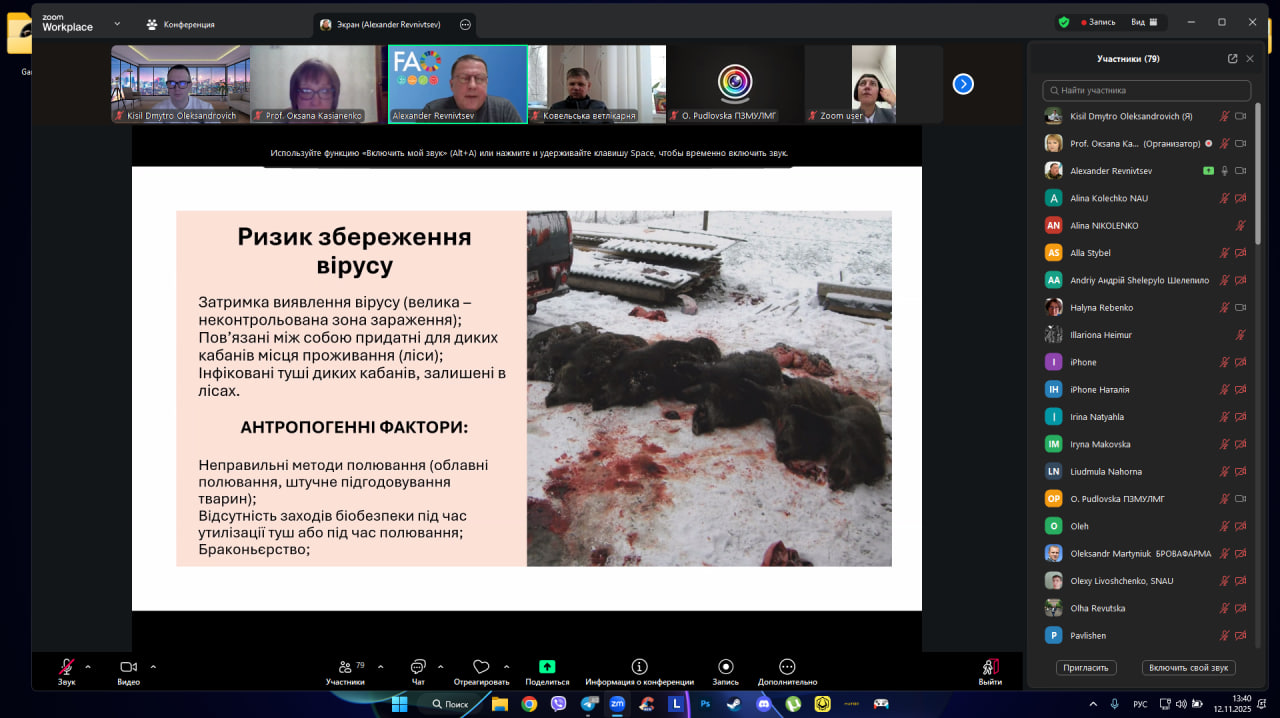The image size is (1280, 718).
Task: Open the Дополнительно more options icon
Action: [787, 667]
